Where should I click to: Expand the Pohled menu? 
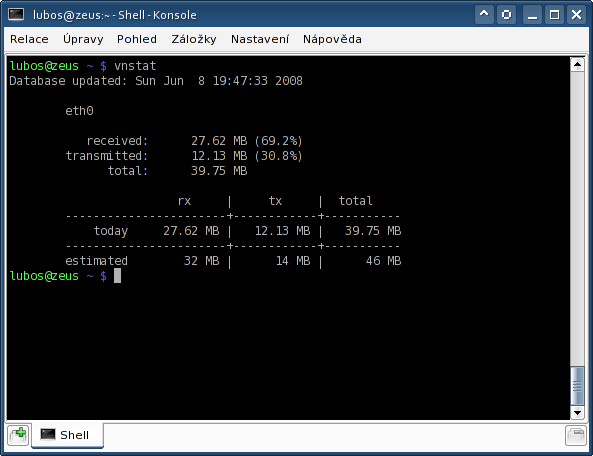click(137, 39)
